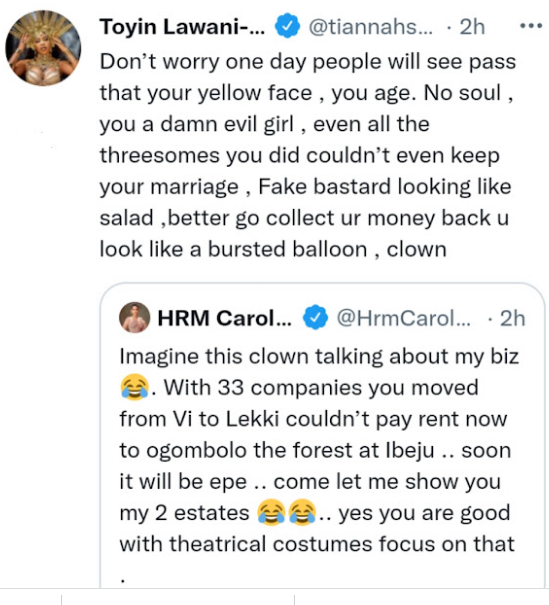549x605 pixels.
Task: Open the quoted tweet about 33 companies
Action: 323,435
